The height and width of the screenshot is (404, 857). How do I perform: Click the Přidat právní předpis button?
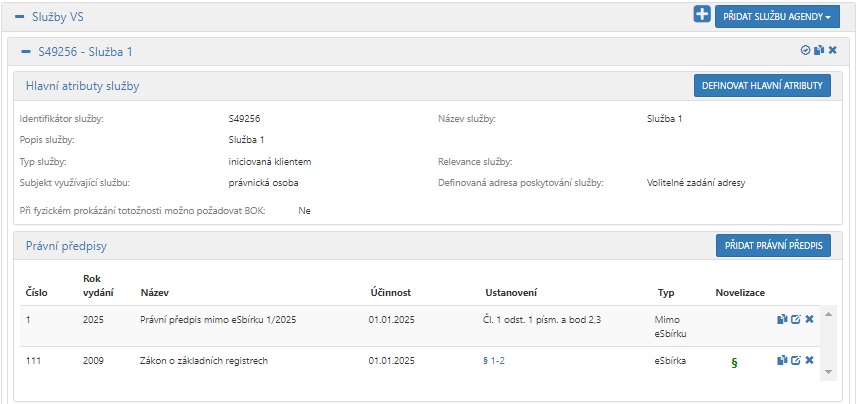(773, 245)
